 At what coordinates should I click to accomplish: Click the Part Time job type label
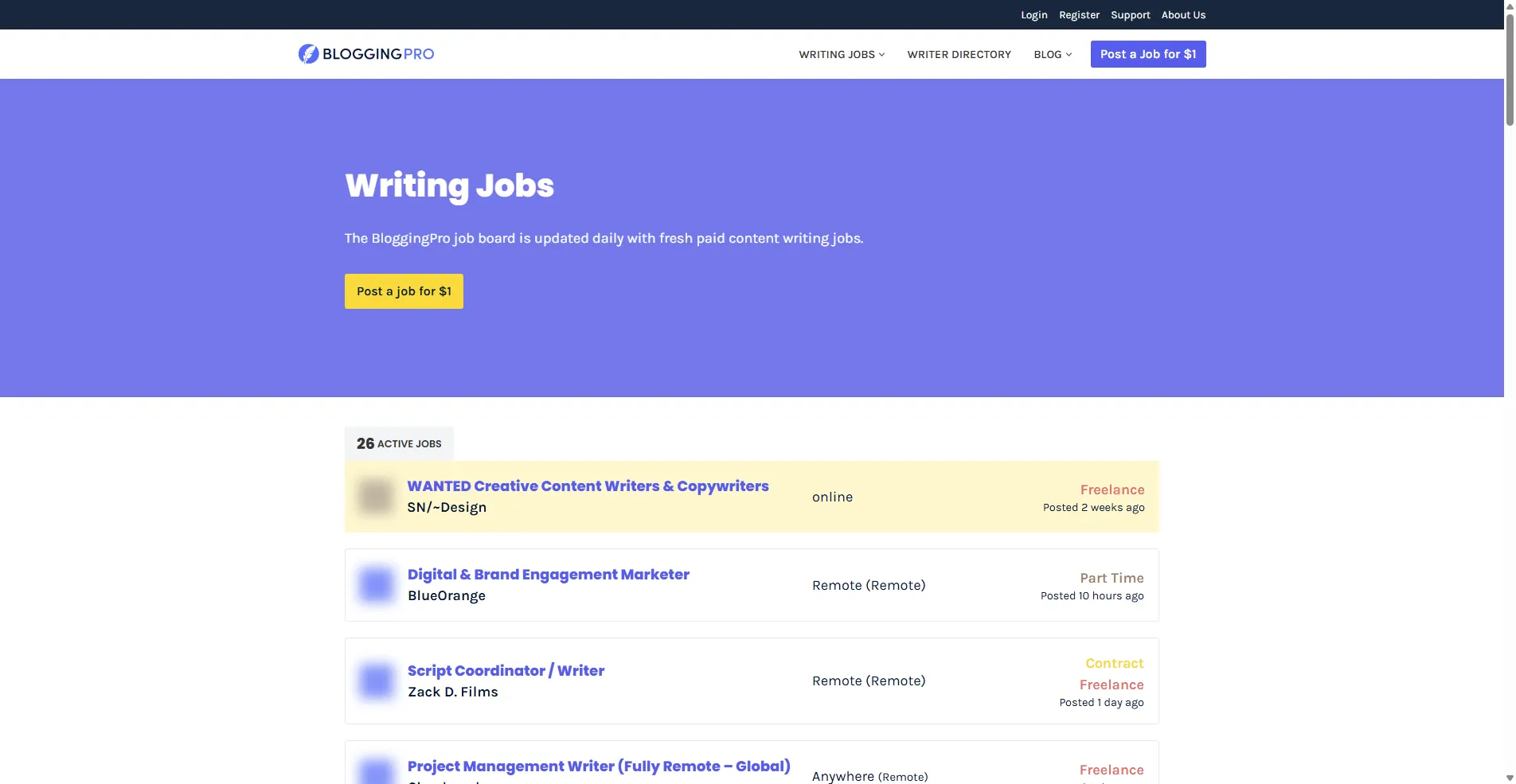click(1112, 578)
